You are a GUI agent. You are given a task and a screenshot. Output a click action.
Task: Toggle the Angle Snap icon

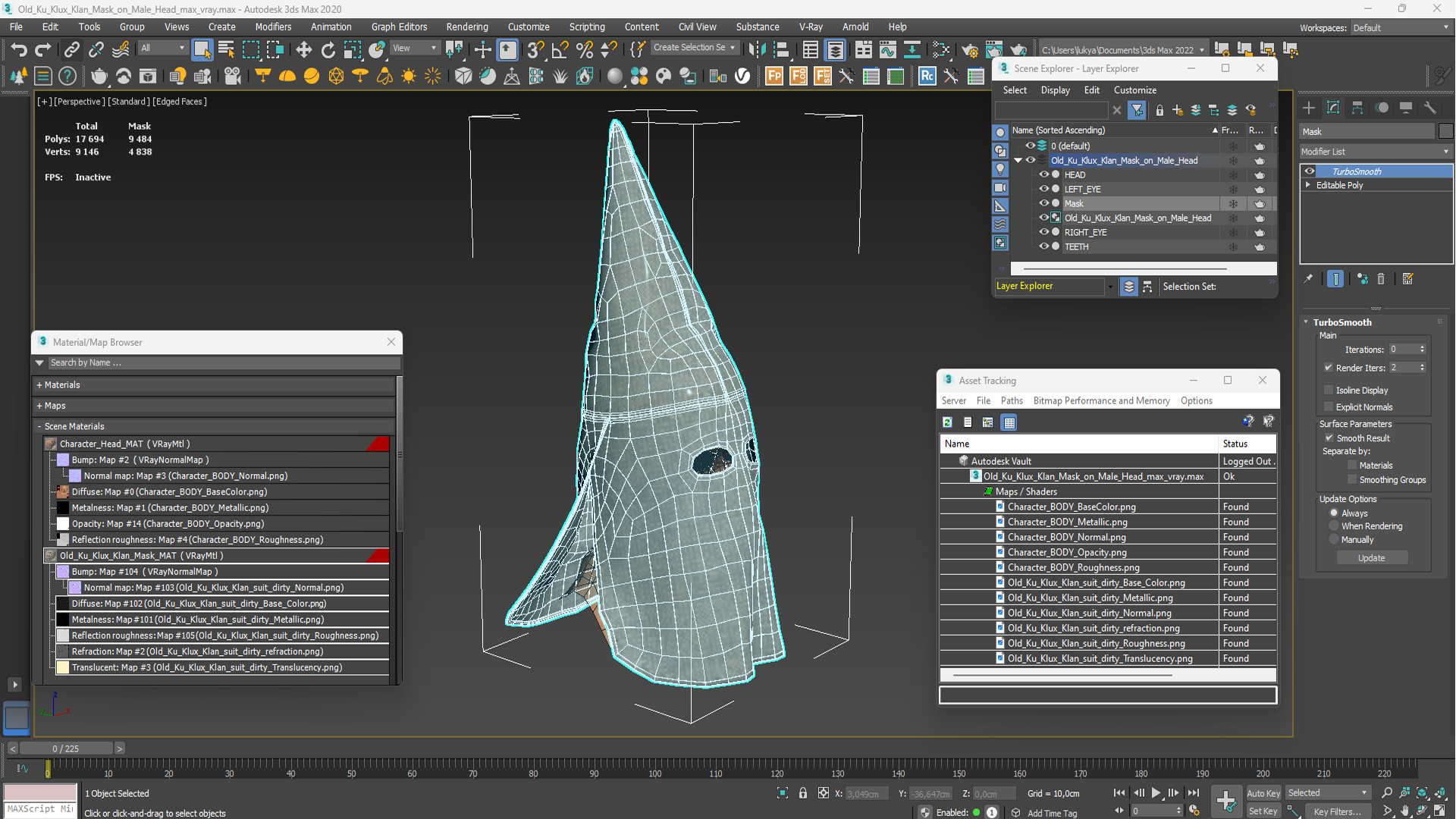tap(560, 50)
